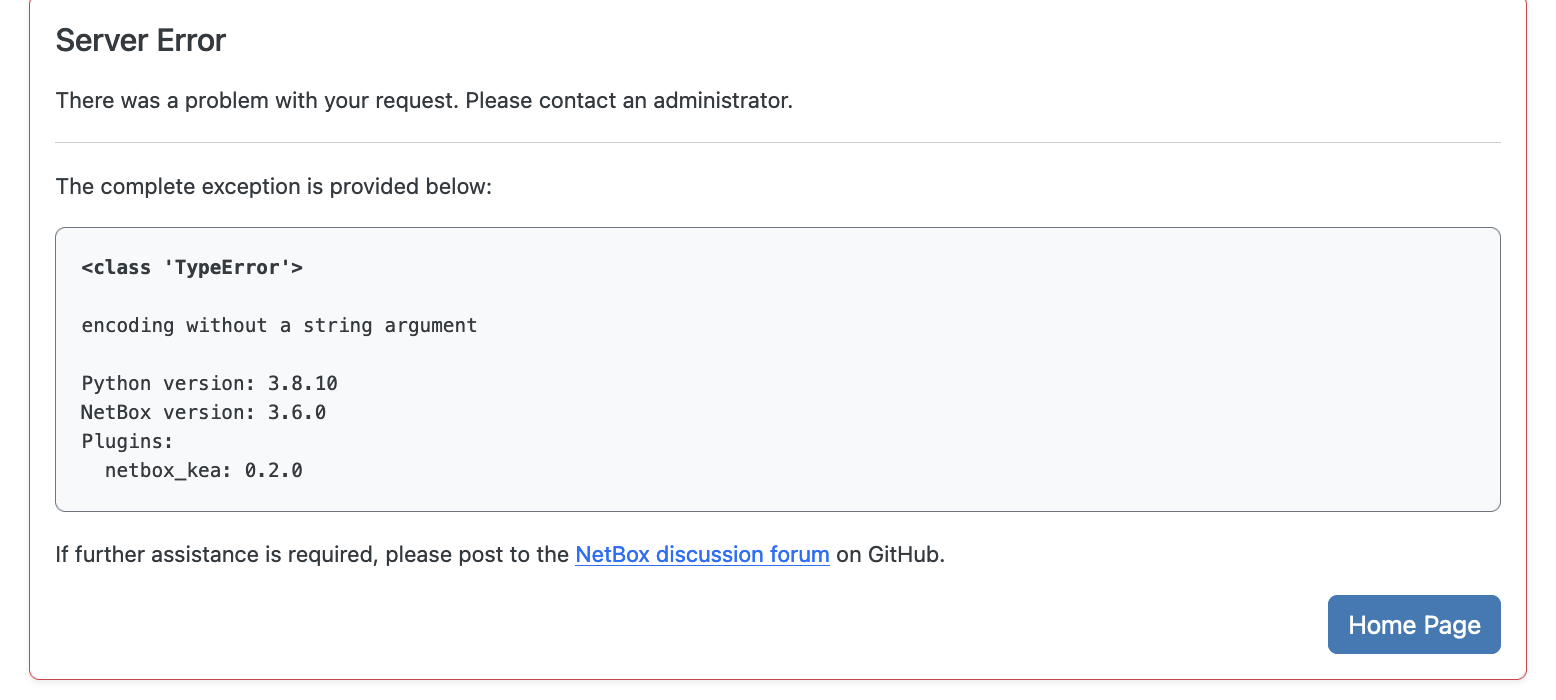1556x700 pixels.
Task: Click the 'NetBox version' label
Action: 168,412
